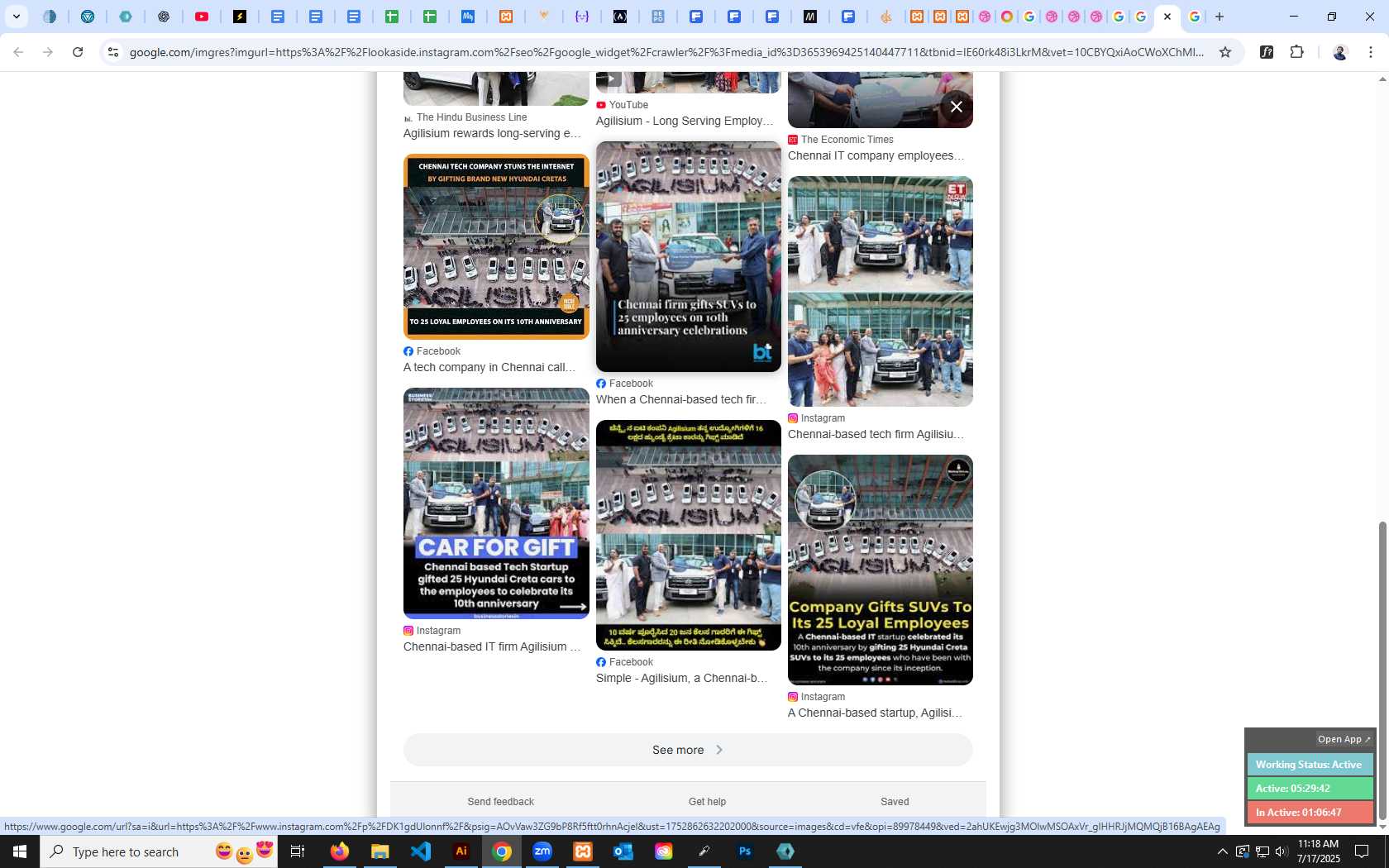
Task: Open Visual Studio Code from the taskbar
Action: click(x=421, y=851)
